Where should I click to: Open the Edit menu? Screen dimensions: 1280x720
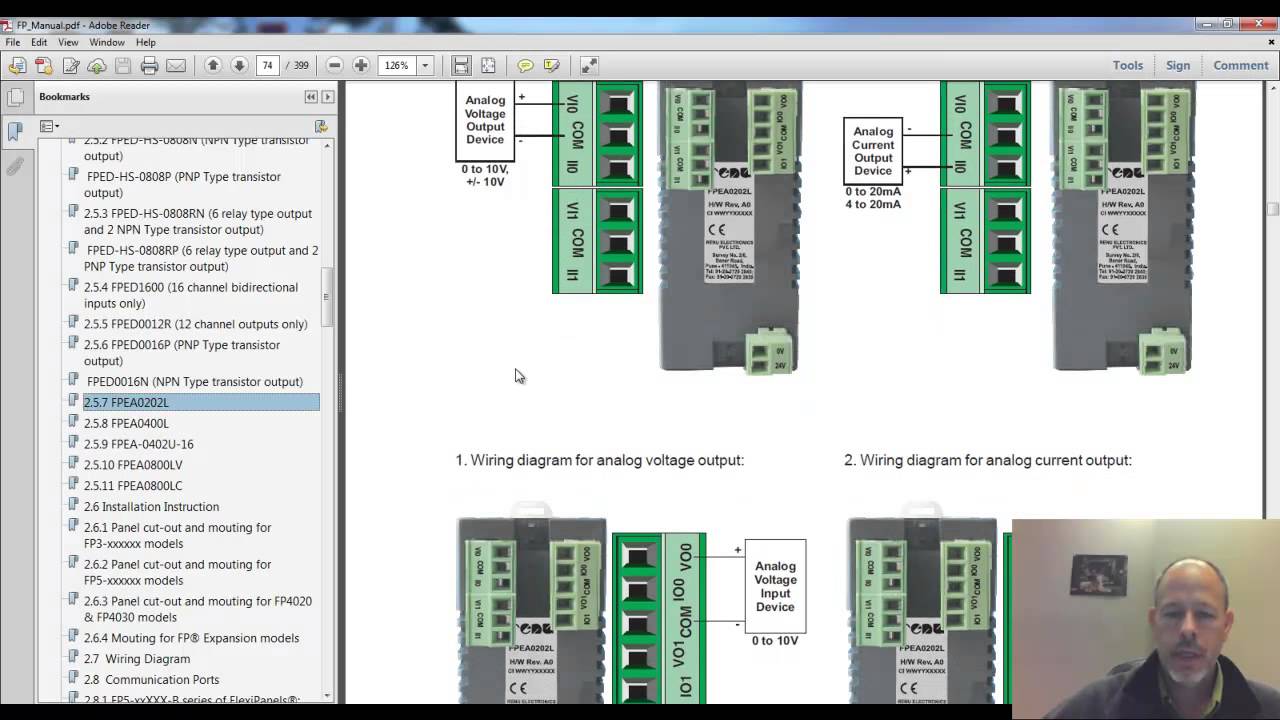pos(39,42)
